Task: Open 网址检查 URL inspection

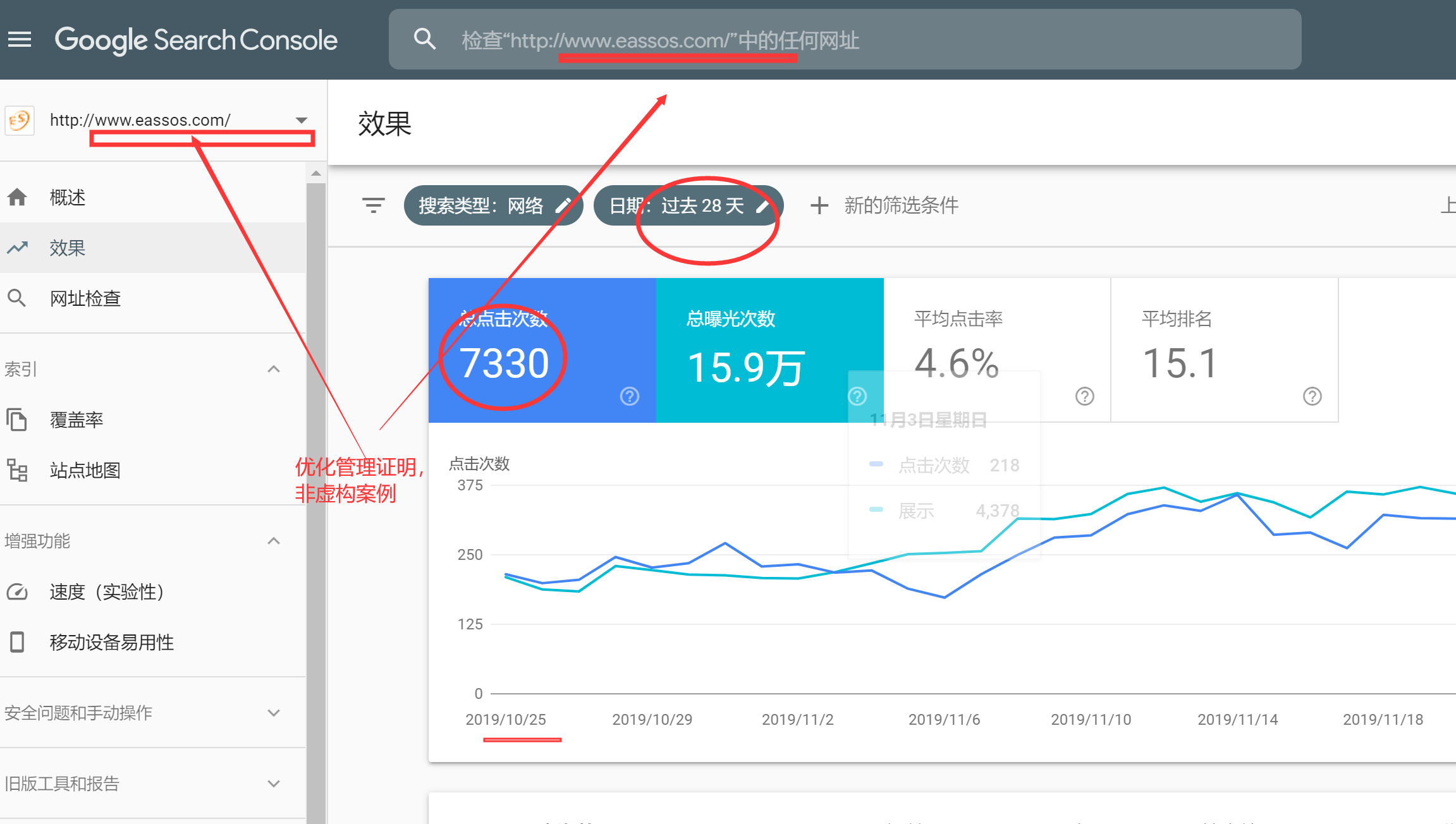Action: [153, 298]
